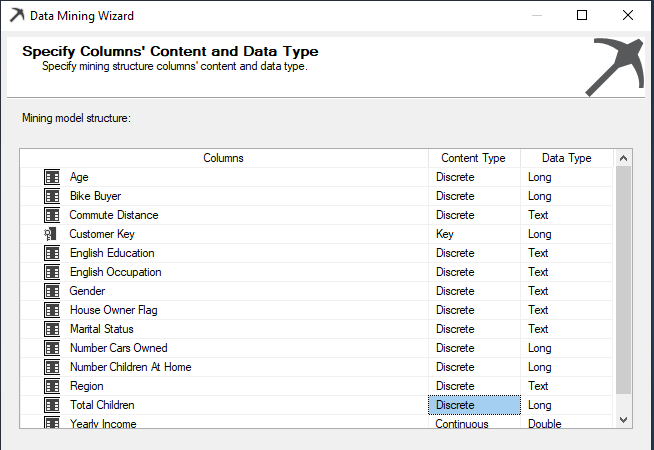Select Data Type cell for Age

(566, 177)
